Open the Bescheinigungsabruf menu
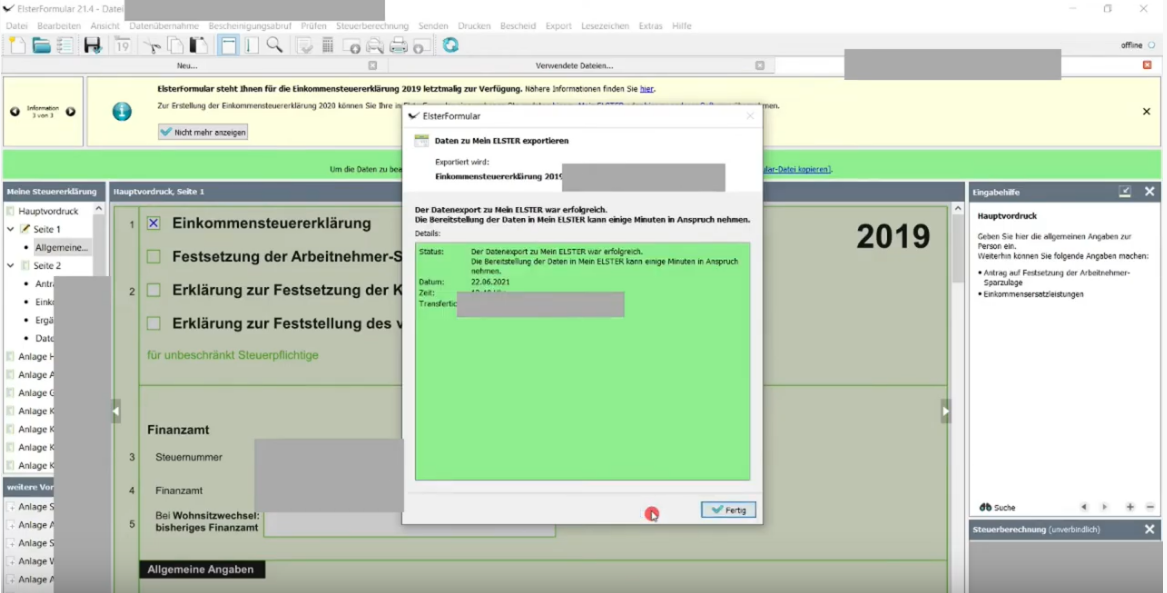Image resolution: width=1167 pixels, height=593 pixels. [x=250, y=26]
